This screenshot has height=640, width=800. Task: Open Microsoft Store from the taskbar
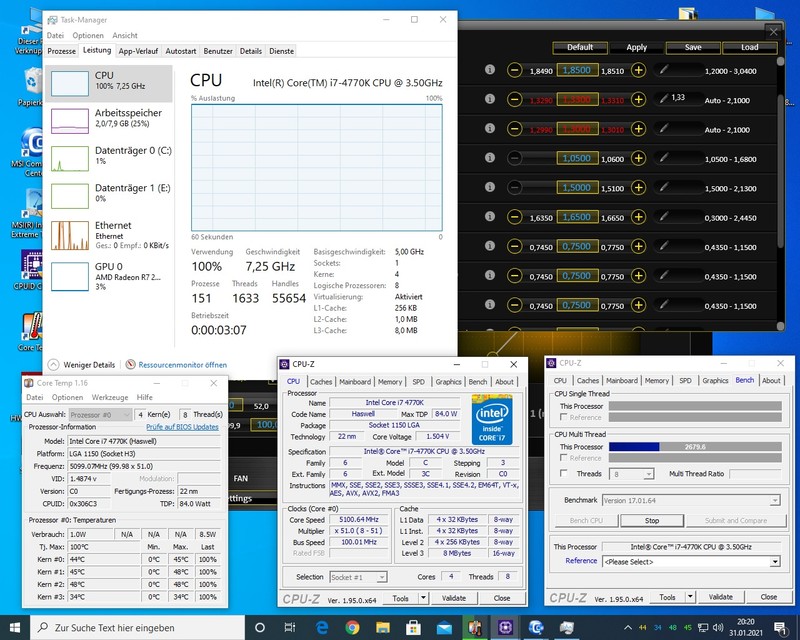[413, 627]
